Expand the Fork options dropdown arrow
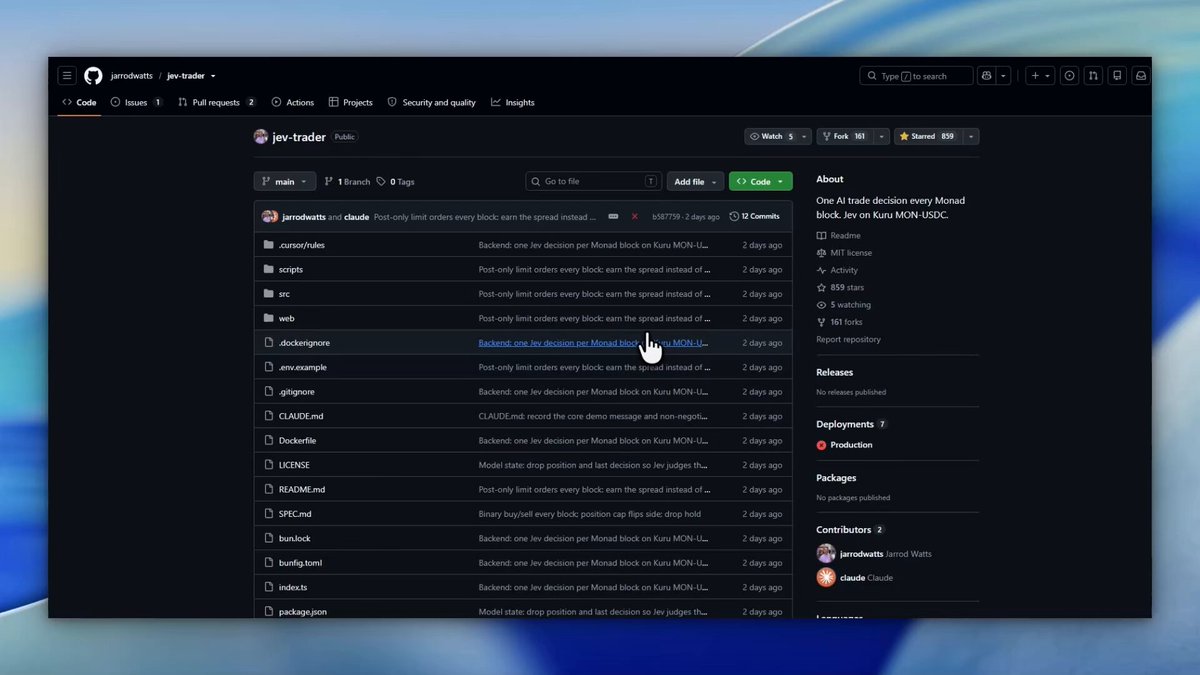The image size is (1200, 675). coord(882,136)
